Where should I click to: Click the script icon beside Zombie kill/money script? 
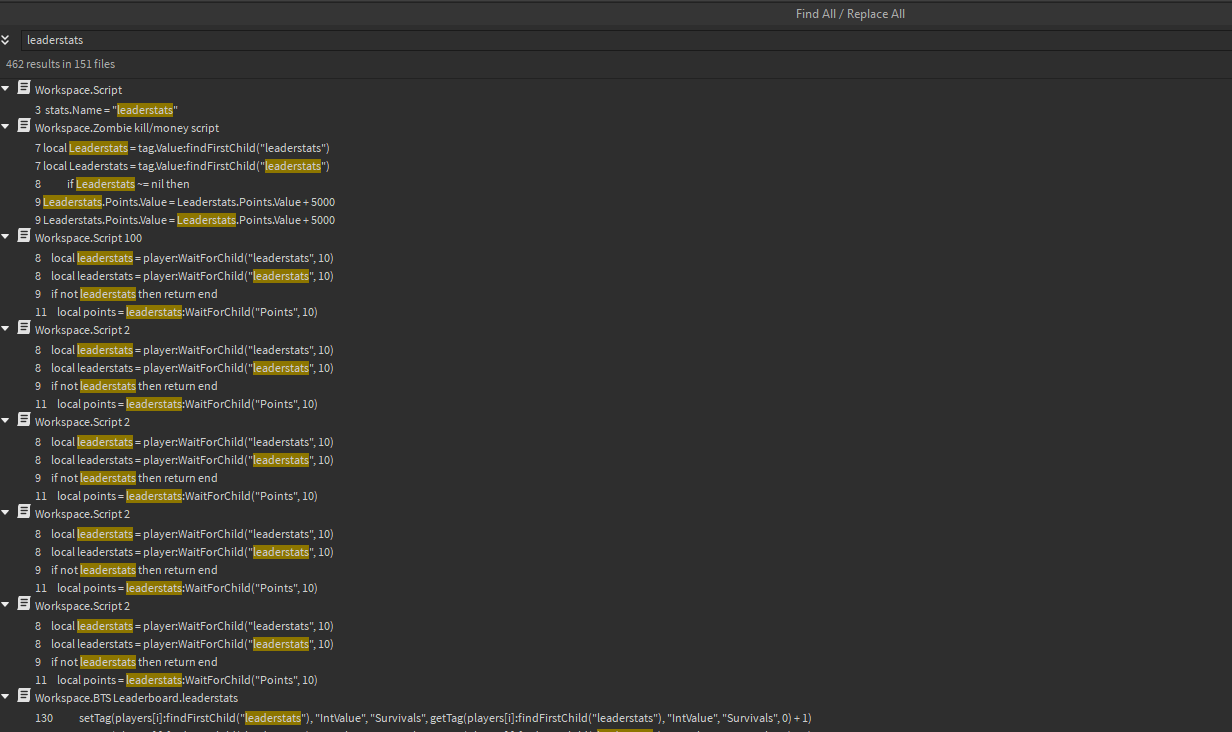[24, 126]
